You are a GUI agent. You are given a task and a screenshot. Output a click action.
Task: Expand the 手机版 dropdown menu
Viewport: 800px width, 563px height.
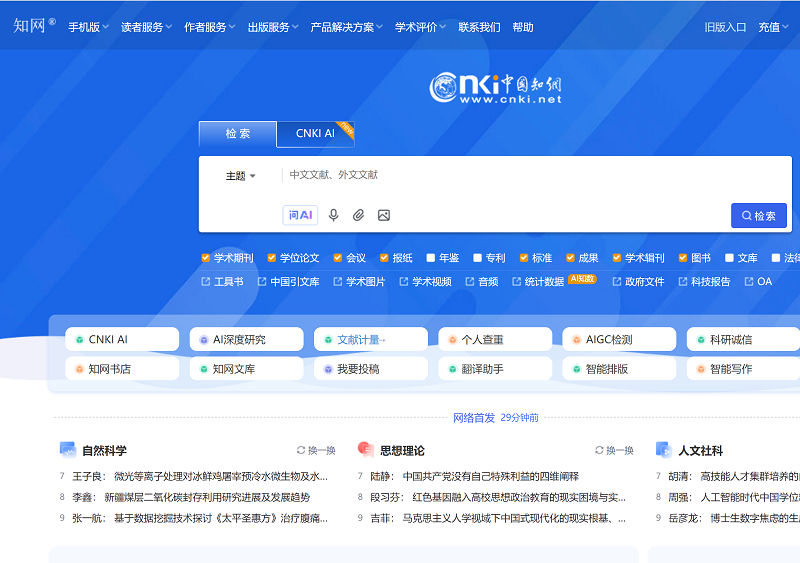88,27
